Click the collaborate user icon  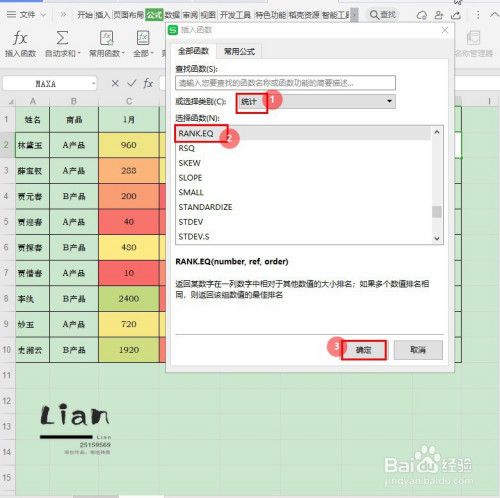point(439,15)
